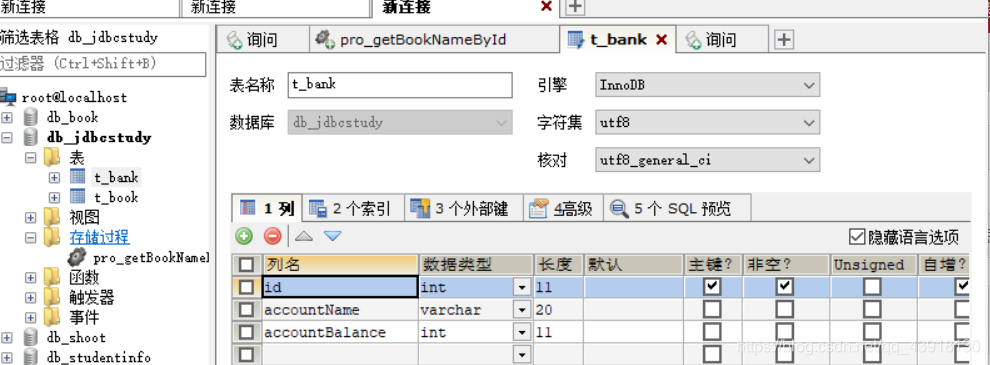Click the t_book table icon in tree
Screen dimensions: 990x365
(77, 197)
